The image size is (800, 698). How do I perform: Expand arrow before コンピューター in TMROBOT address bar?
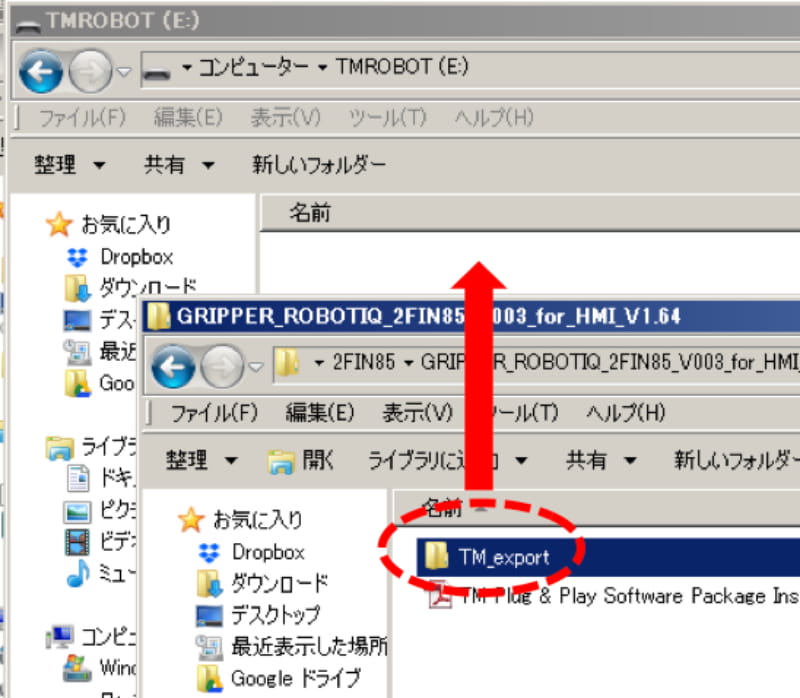[187, 67]
